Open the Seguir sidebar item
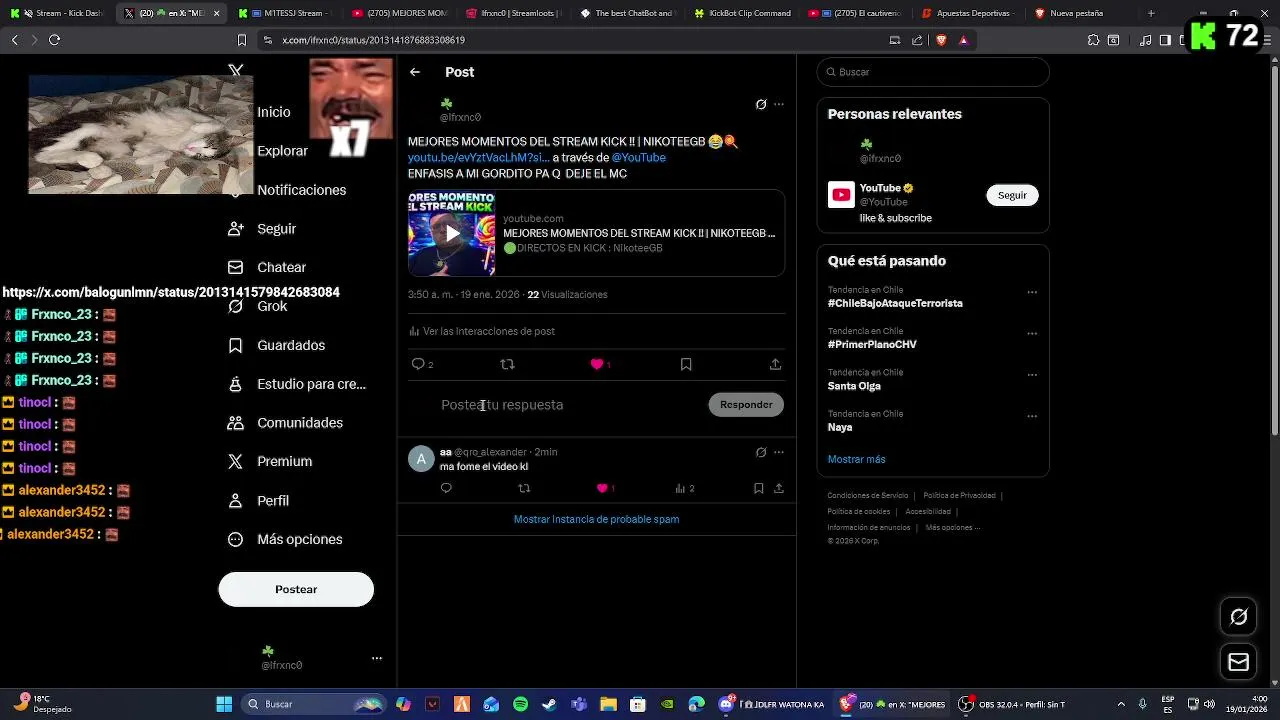1280x720 pixels. 276,229
